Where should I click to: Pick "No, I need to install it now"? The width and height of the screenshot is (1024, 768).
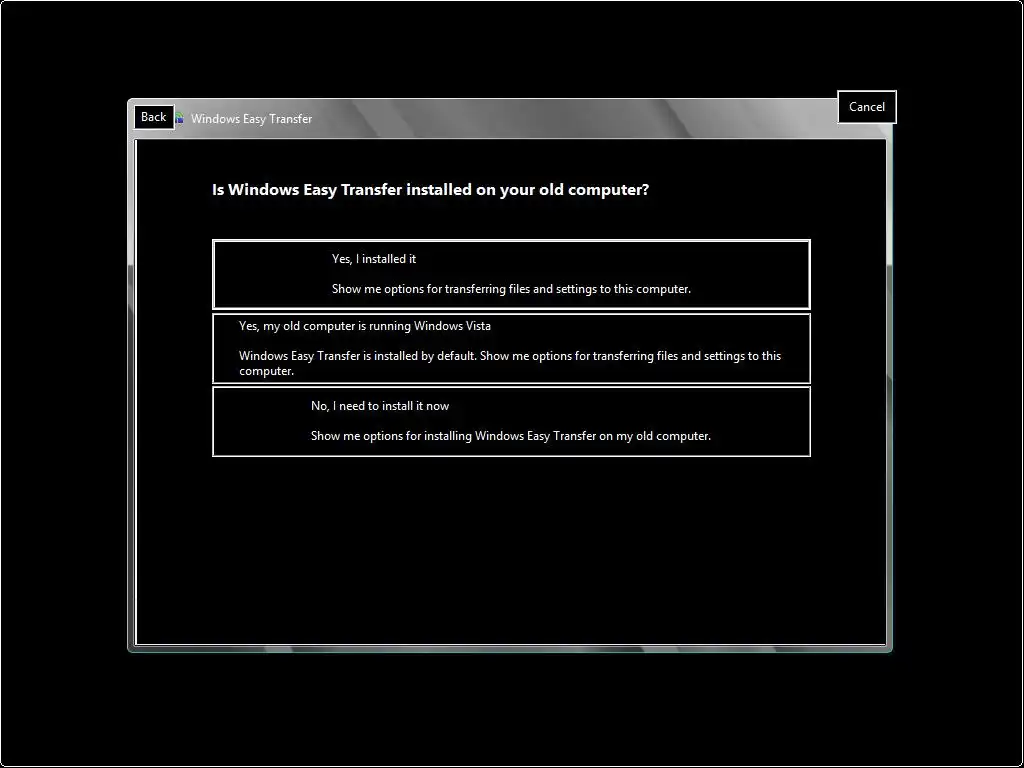(x=511, y=421)
